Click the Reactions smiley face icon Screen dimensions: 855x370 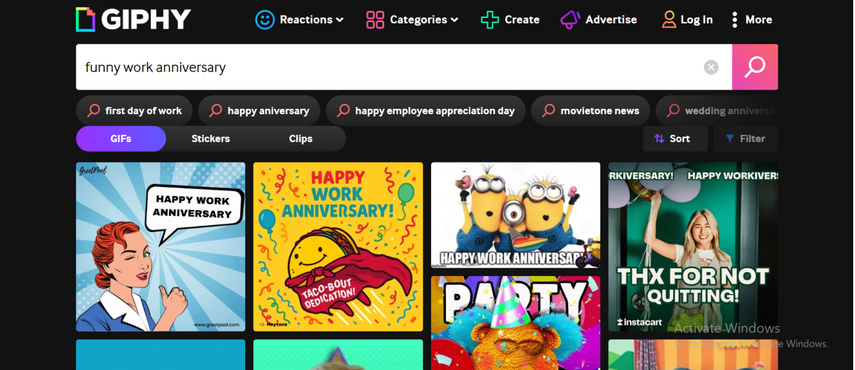click(x=265, y=20)
